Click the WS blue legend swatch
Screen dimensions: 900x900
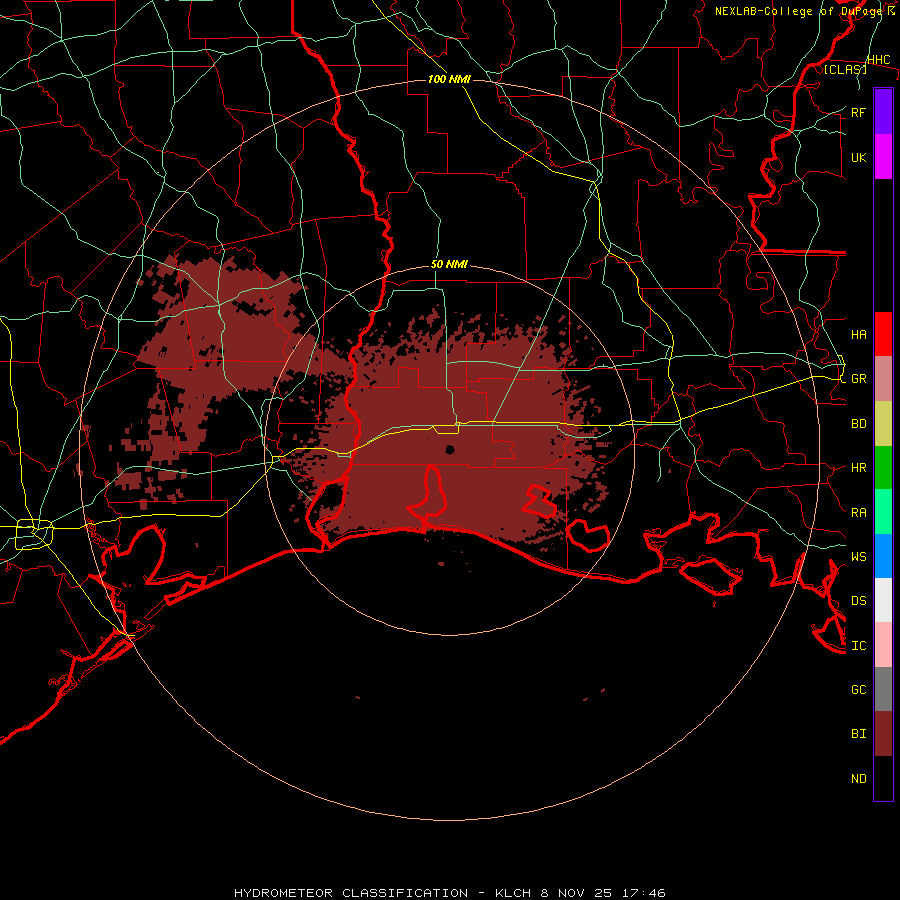pos(883,556)
